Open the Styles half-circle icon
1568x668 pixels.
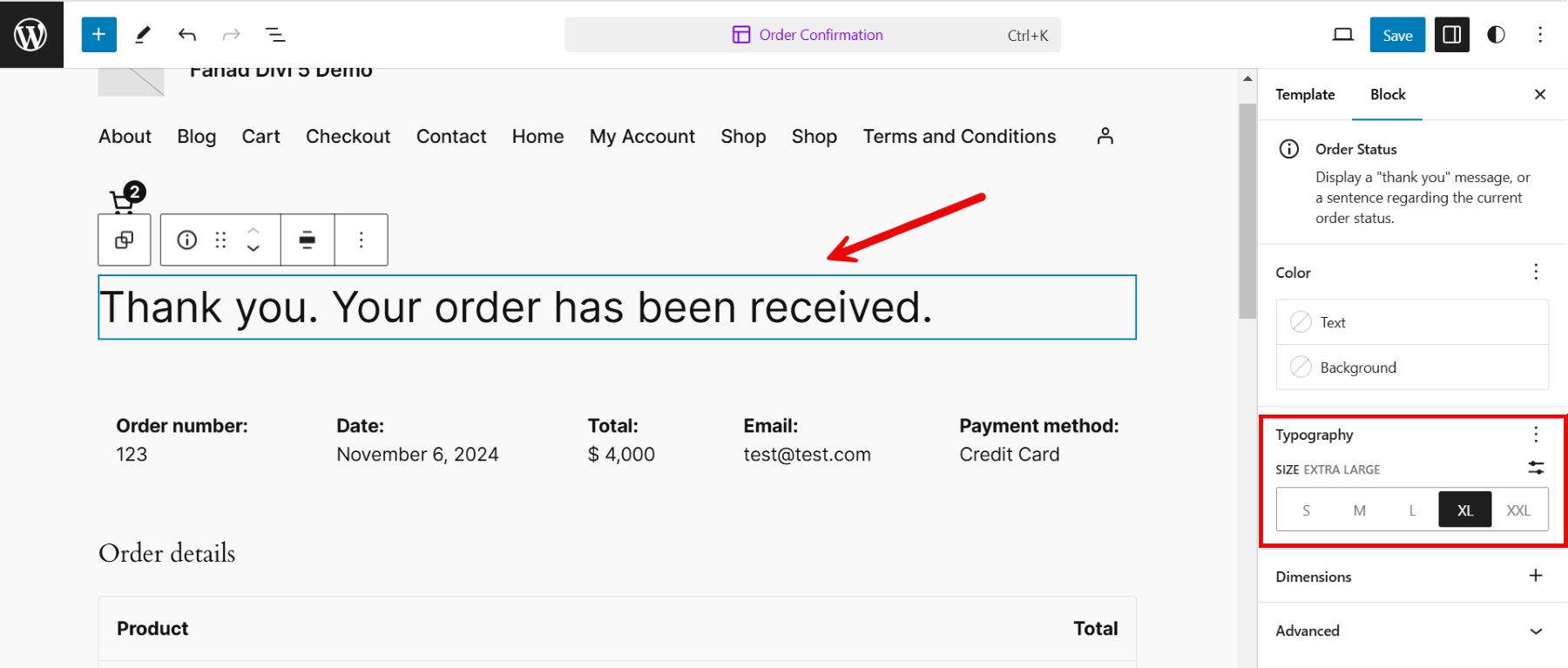coord(1496,35)
